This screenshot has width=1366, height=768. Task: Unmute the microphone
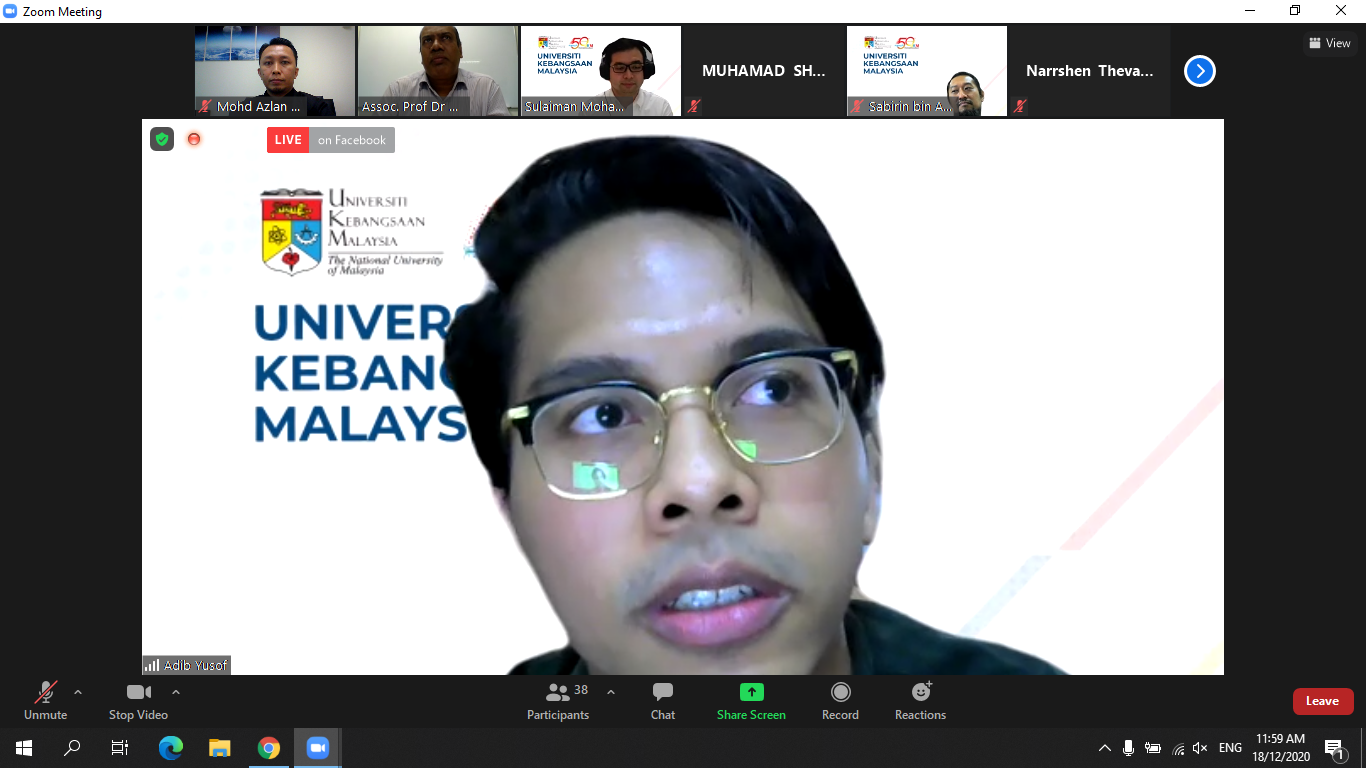tap(45, 701)
